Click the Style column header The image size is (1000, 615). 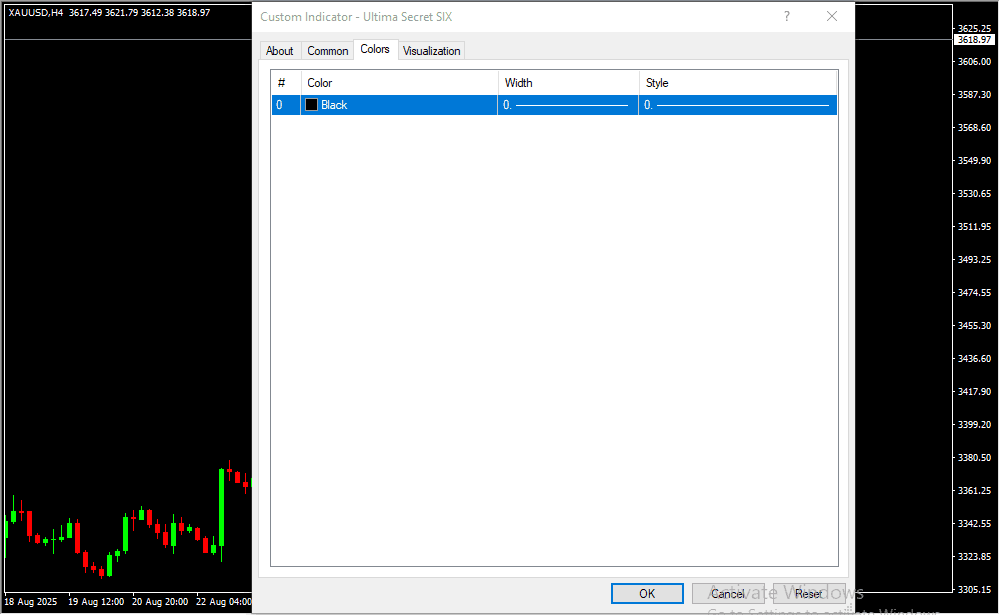coord(737,83)
